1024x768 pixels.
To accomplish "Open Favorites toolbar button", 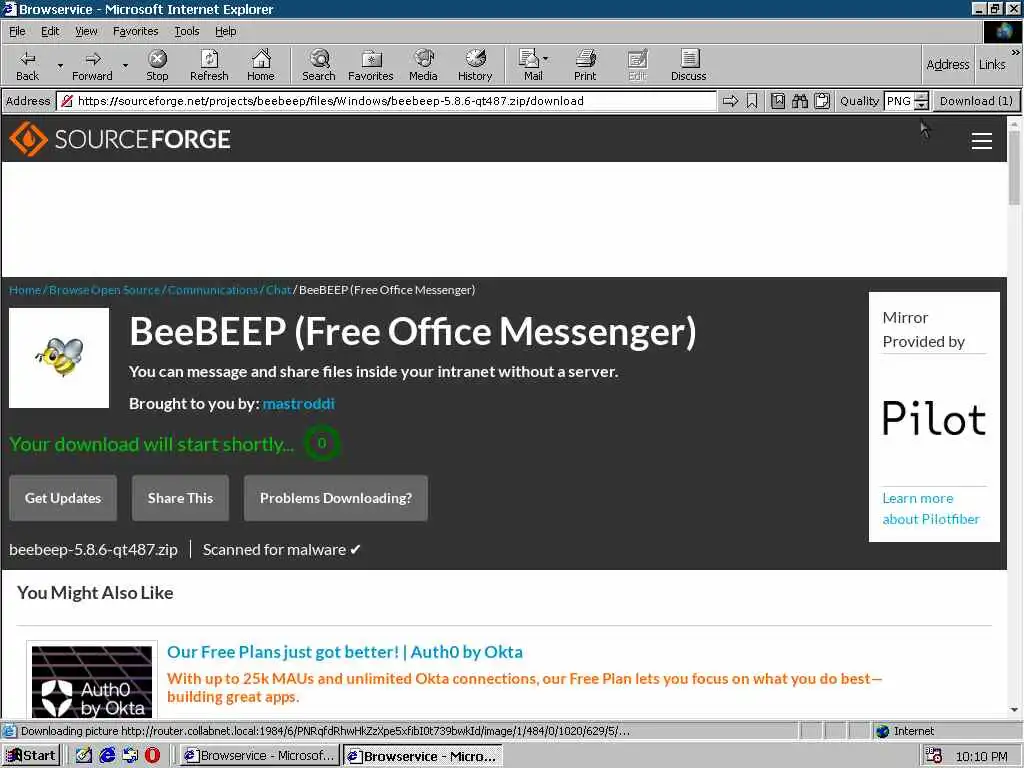I will tap(371, 65).
